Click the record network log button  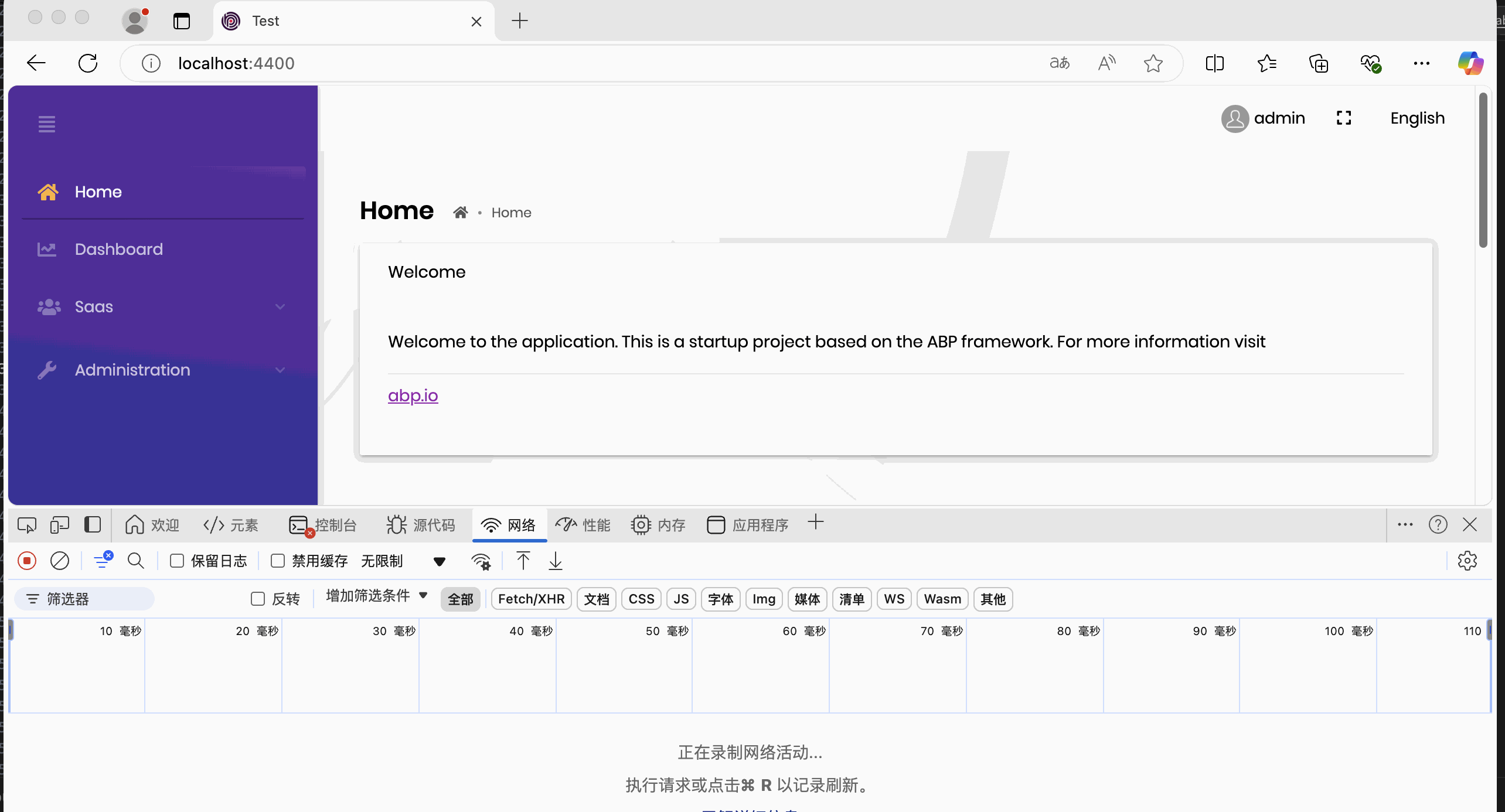point(27,561)
